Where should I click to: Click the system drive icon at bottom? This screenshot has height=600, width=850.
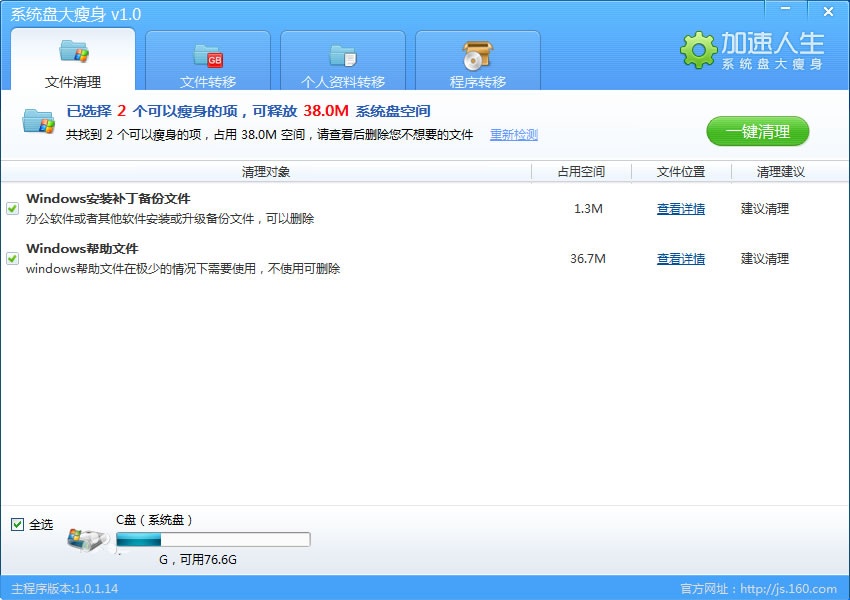(x=88, y=540)
